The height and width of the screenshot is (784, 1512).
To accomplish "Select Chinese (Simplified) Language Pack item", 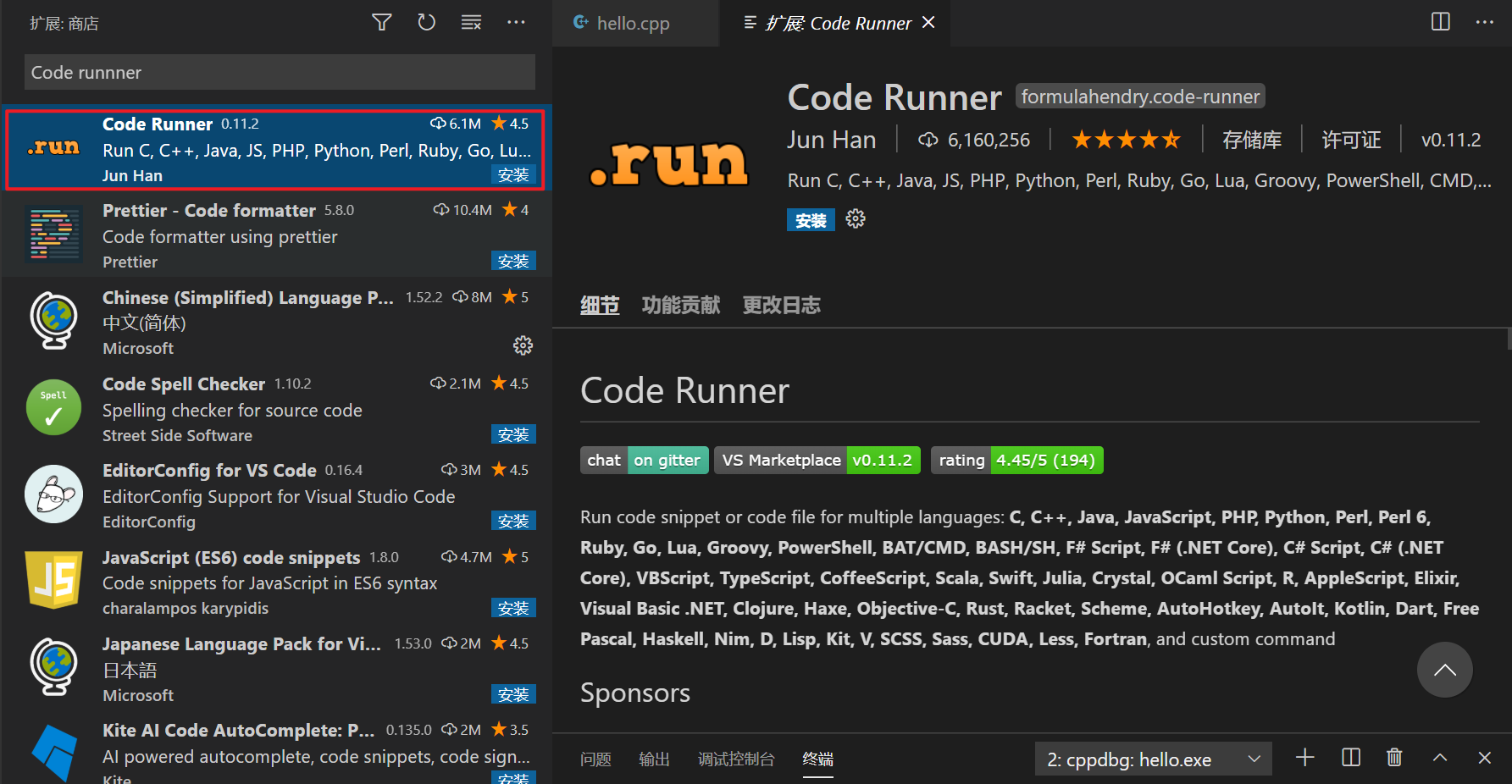I will [x=276, y=322].
